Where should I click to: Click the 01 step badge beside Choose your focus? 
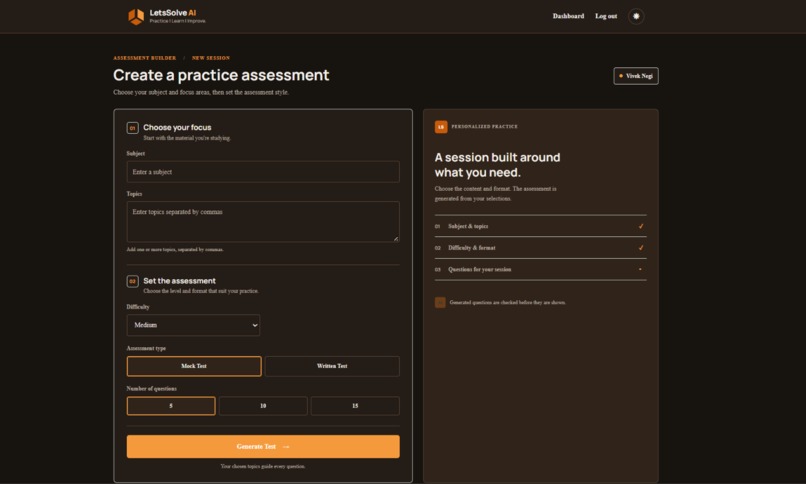tap(133, 128)
